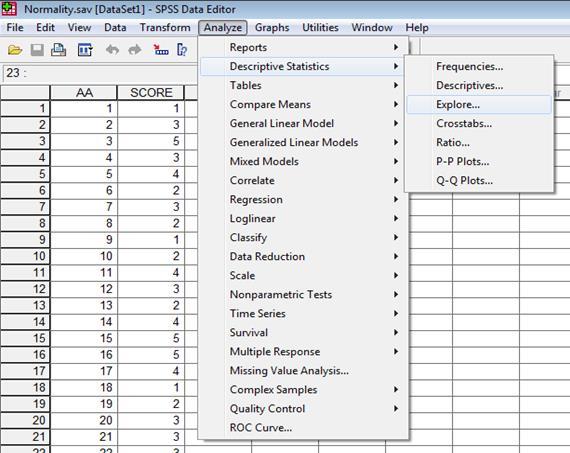Image resolution: width=570 pixels, height=453 pixels.
Task: Open the Window menu
Action: tap(372, 27)
